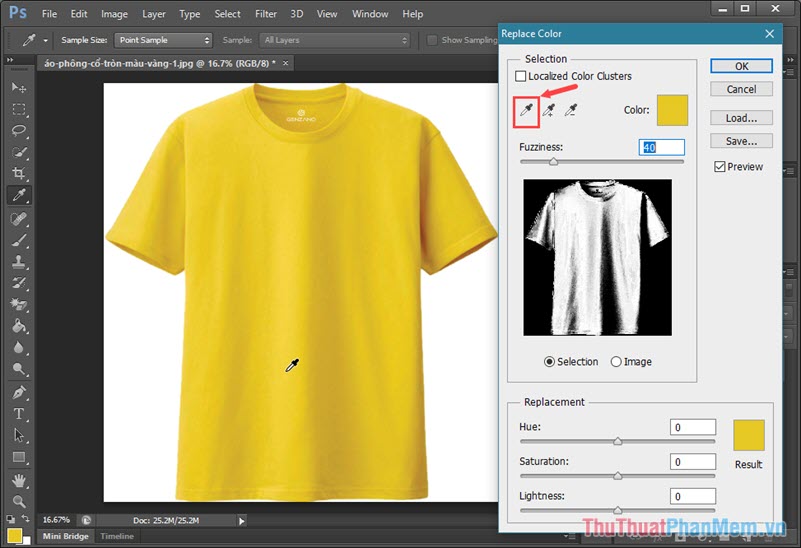Select the Move tool

pos(19,87)
